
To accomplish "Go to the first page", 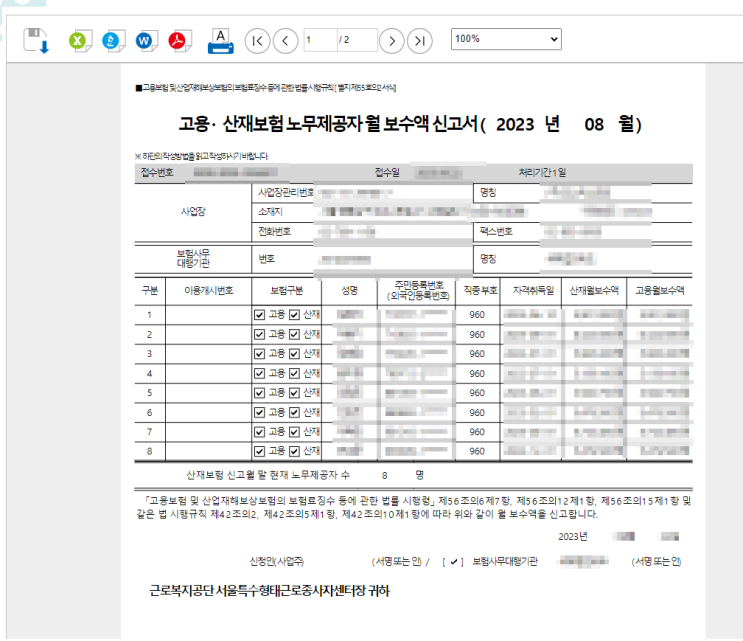I will 257,41.
